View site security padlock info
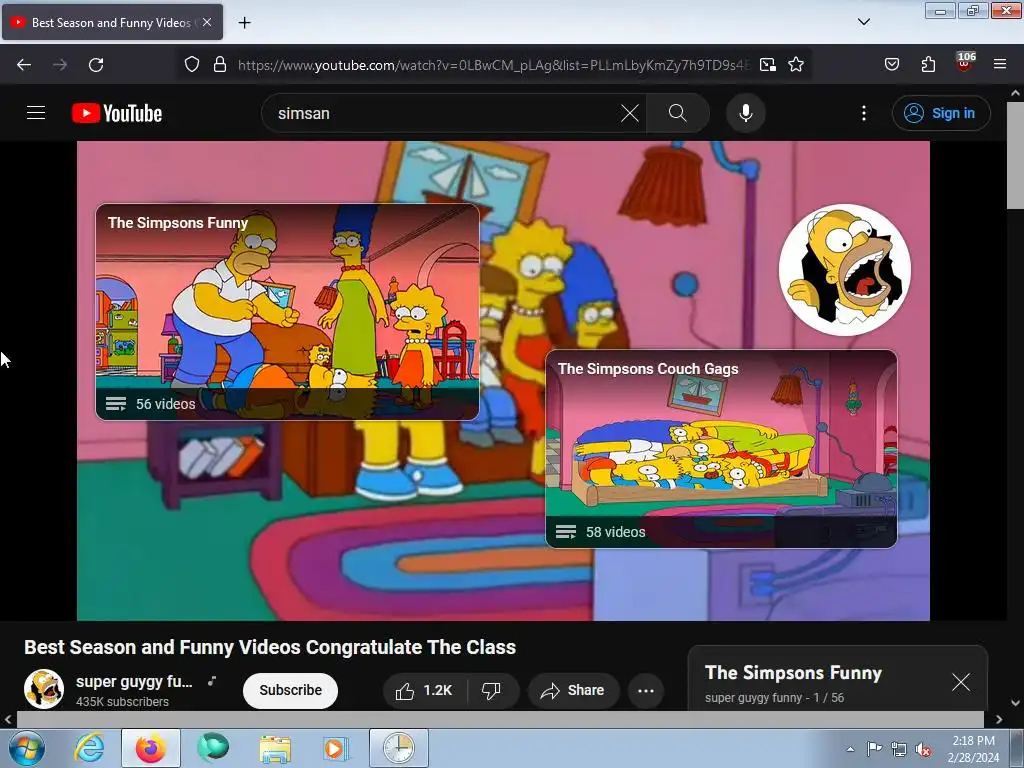Screen dimensions: 1024x768 (220, 65)
